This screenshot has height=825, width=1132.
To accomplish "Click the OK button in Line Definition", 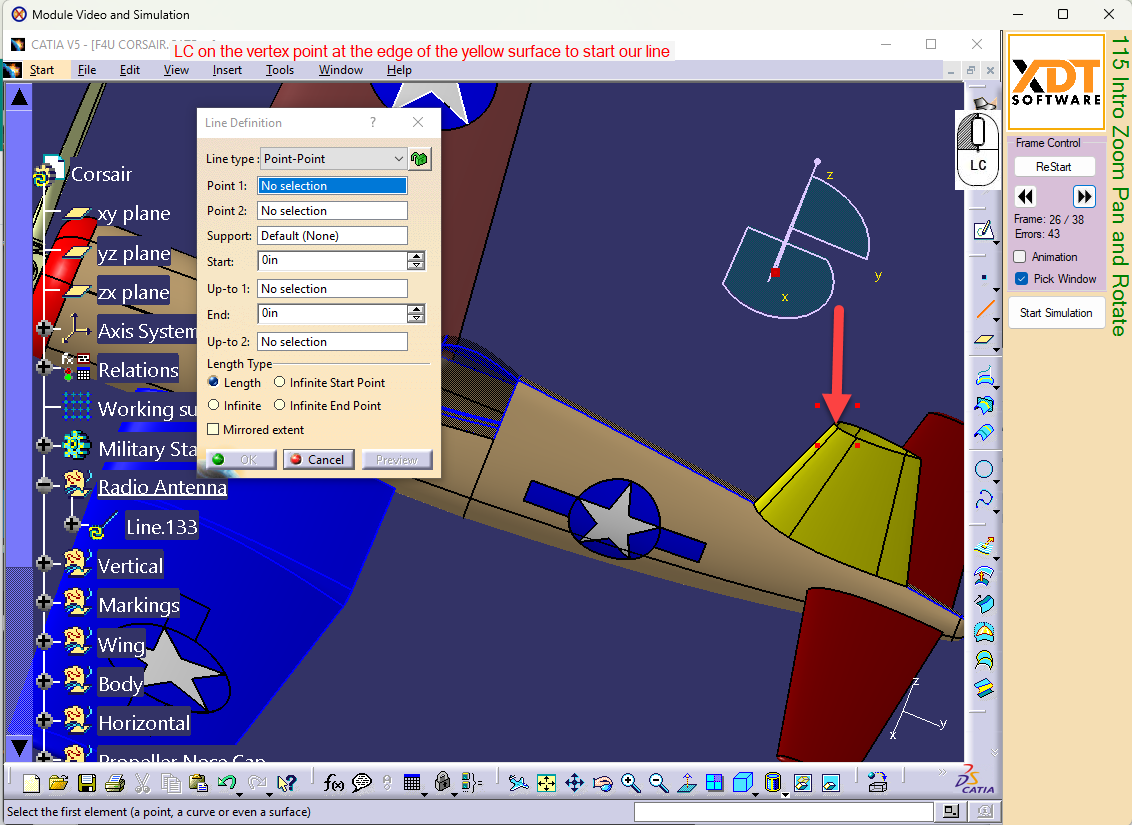I will (x=241, y=460).
